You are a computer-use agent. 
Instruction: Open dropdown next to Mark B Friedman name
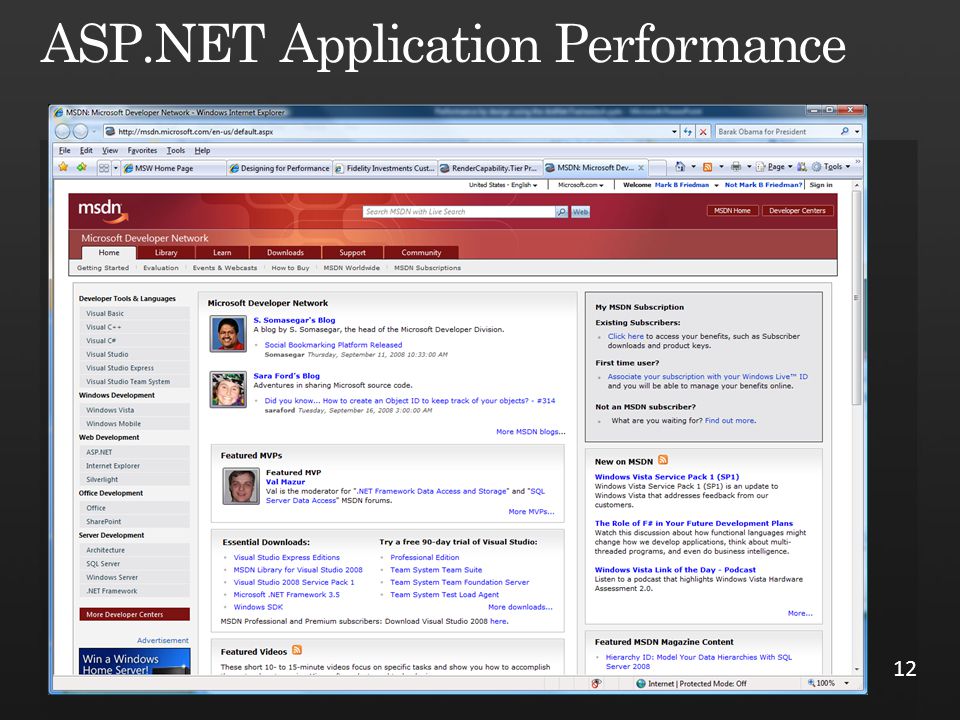716,185
